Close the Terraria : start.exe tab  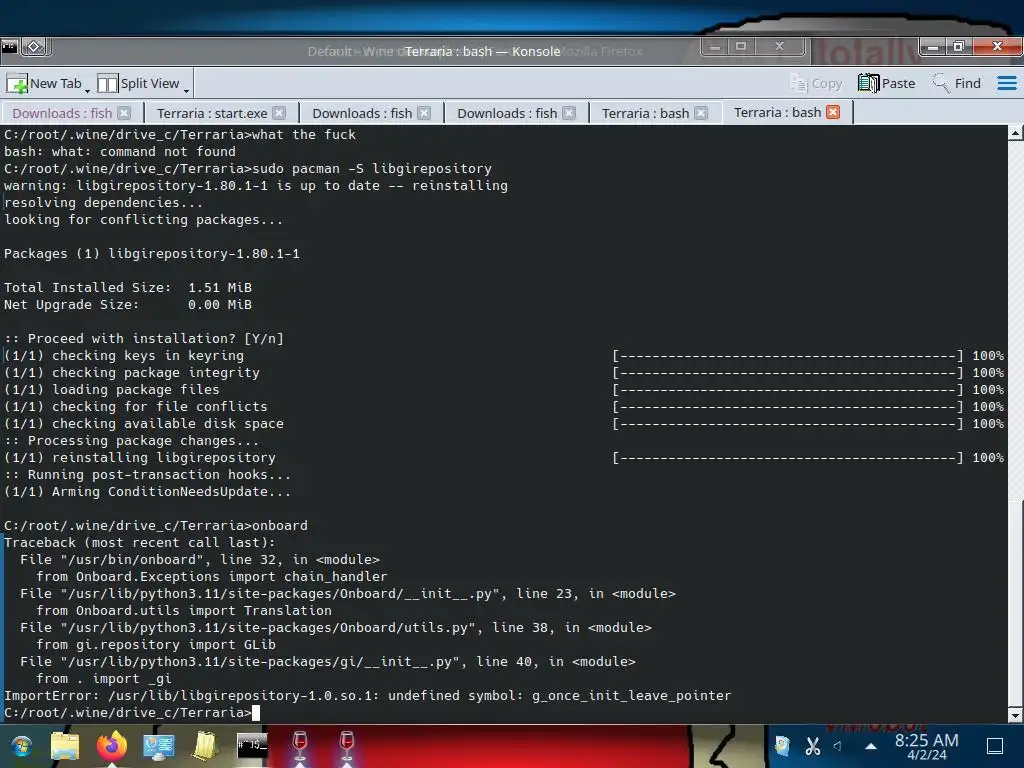pos(279,113)
